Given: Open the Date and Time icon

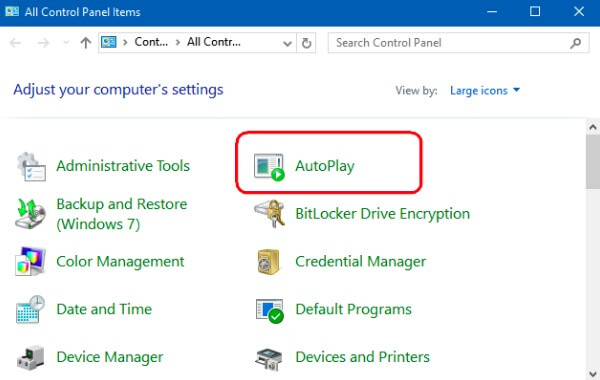Looking at the screenshot, I should 30,309.
